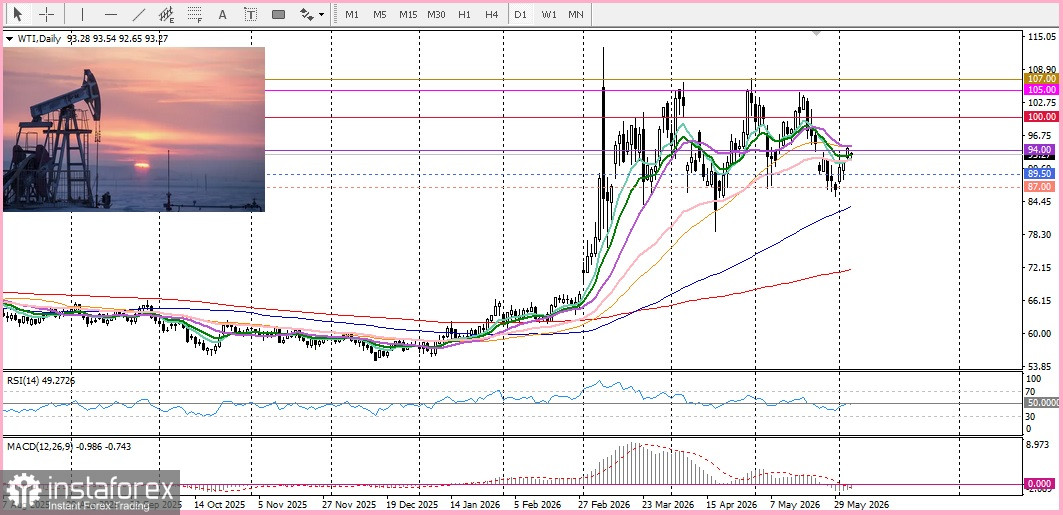The width and height of the screenshot is (1063, 515).
Task: Switch chart to H4 timeframe
Action: click(x=492, y=14)
